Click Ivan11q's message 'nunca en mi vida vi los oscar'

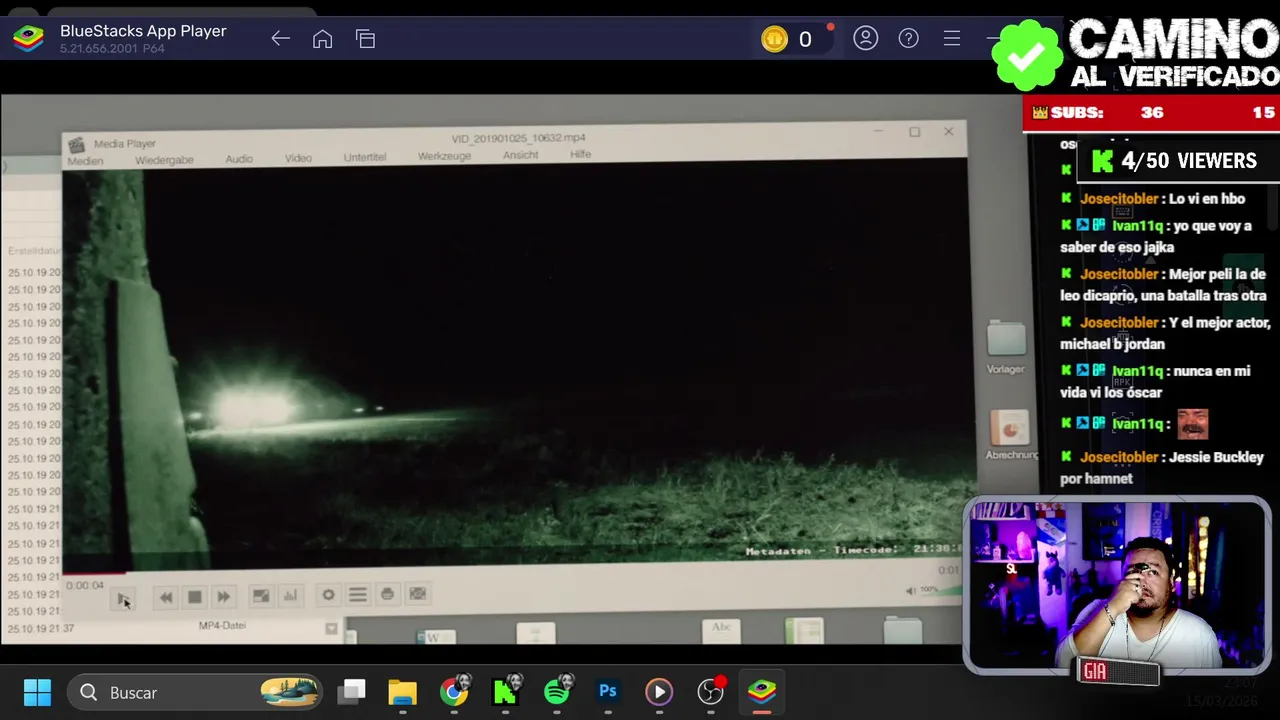coord(1155,381)
